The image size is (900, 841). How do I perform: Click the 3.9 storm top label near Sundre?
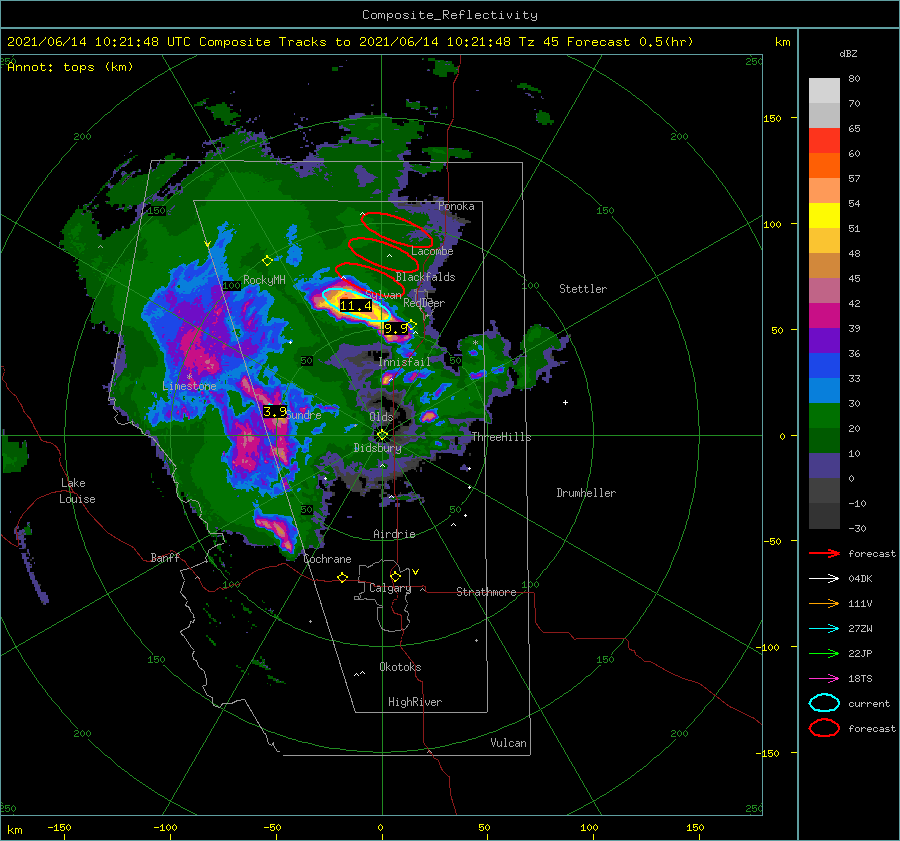point(275,412)
